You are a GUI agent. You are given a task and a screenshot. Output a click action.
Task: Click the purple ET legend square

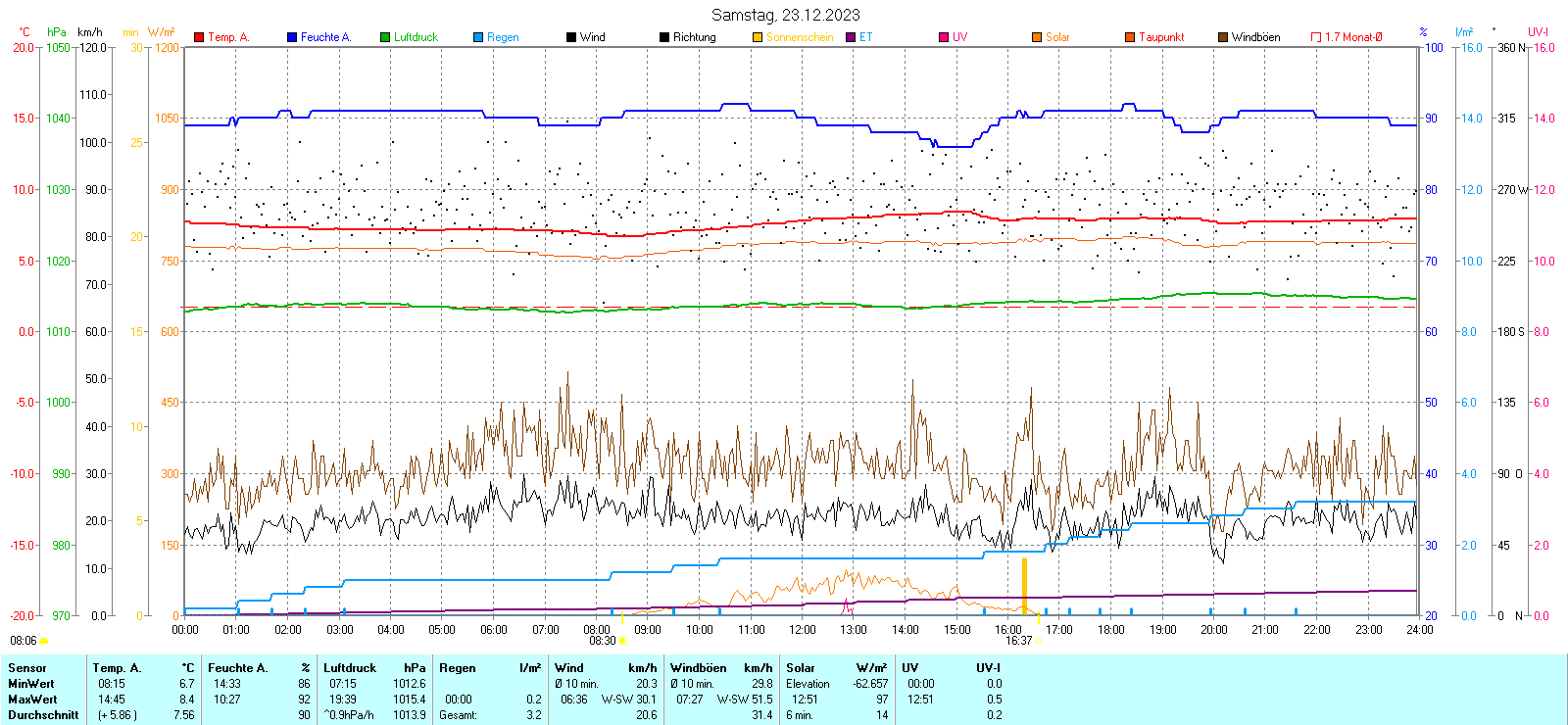tap(851, 37)
